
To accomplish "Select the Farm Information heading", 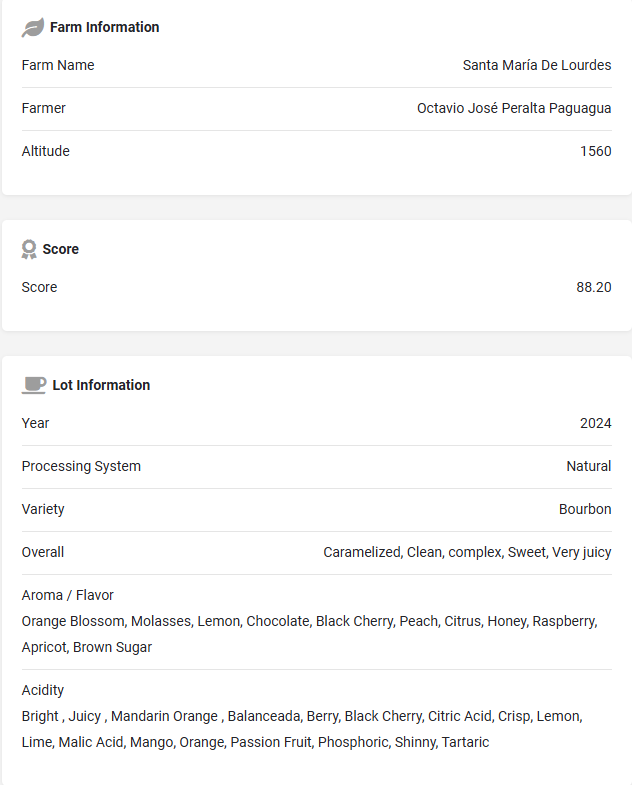I will 105,27.
